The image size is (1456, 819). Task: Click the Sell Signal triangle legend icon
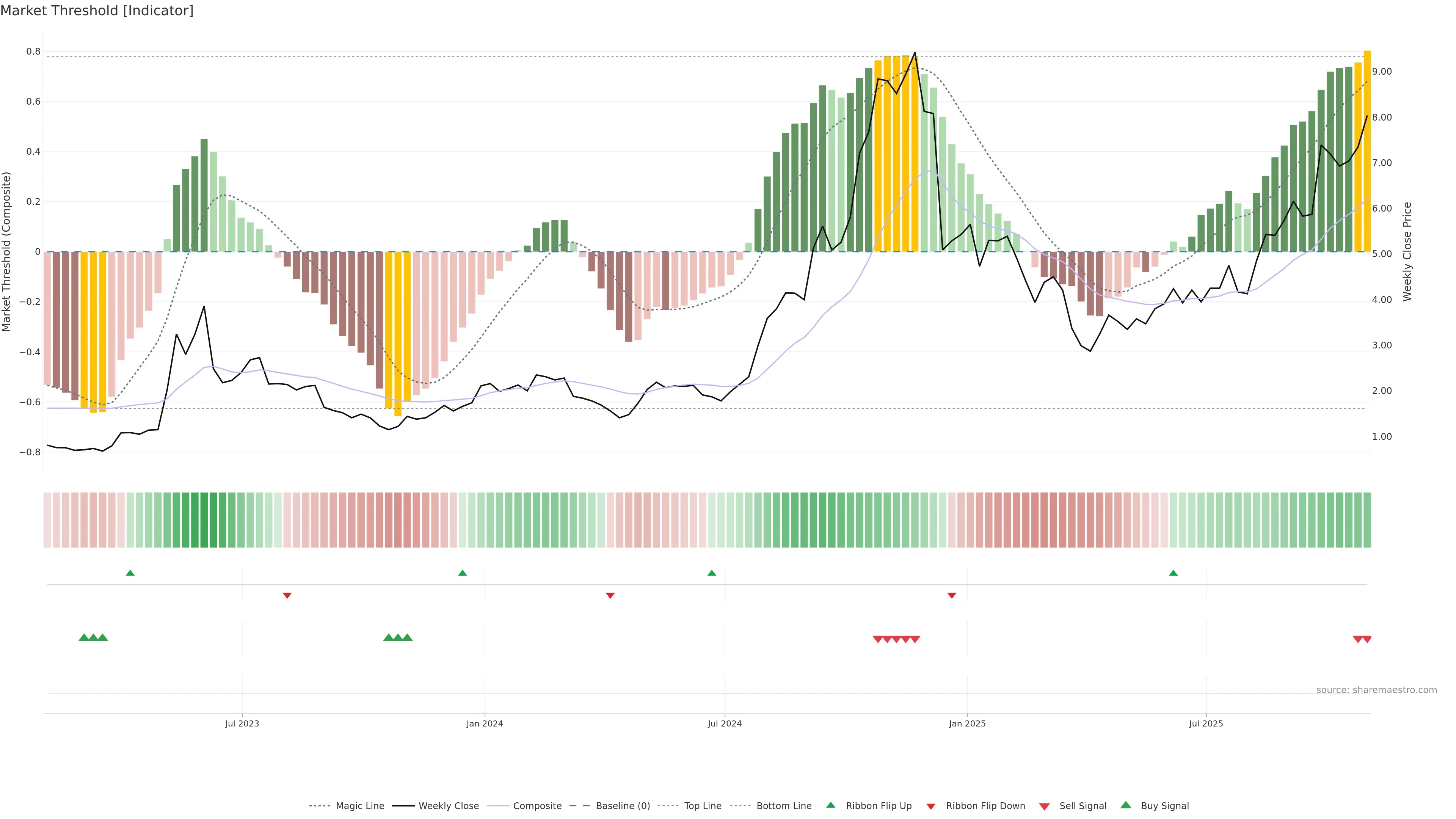pyautogui.click(x=1044, y=806)
